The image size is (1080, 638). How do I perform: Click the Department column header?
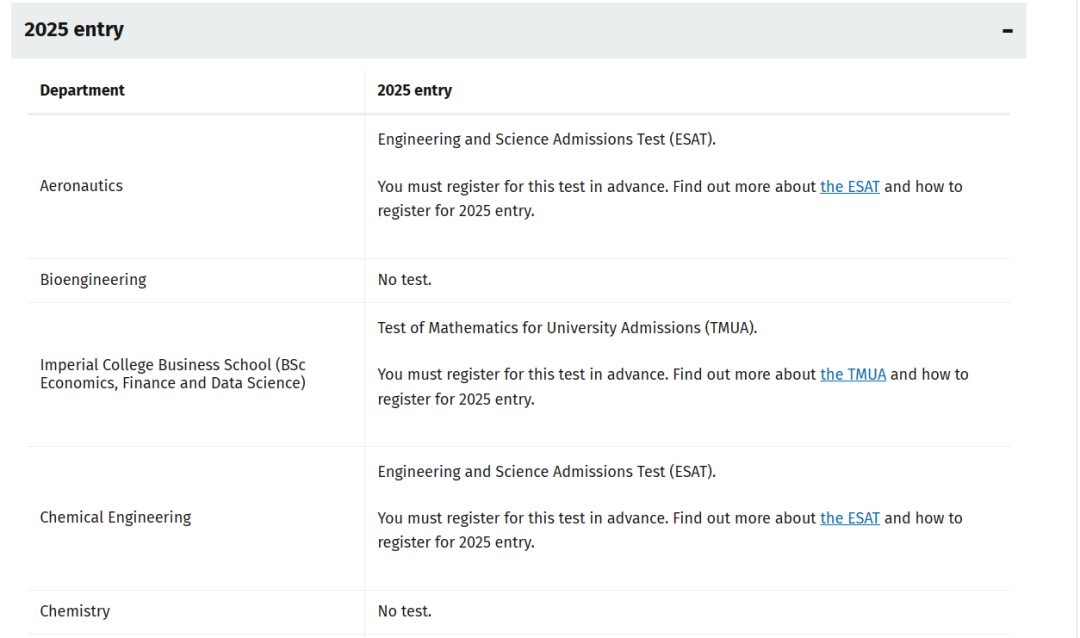82,90
